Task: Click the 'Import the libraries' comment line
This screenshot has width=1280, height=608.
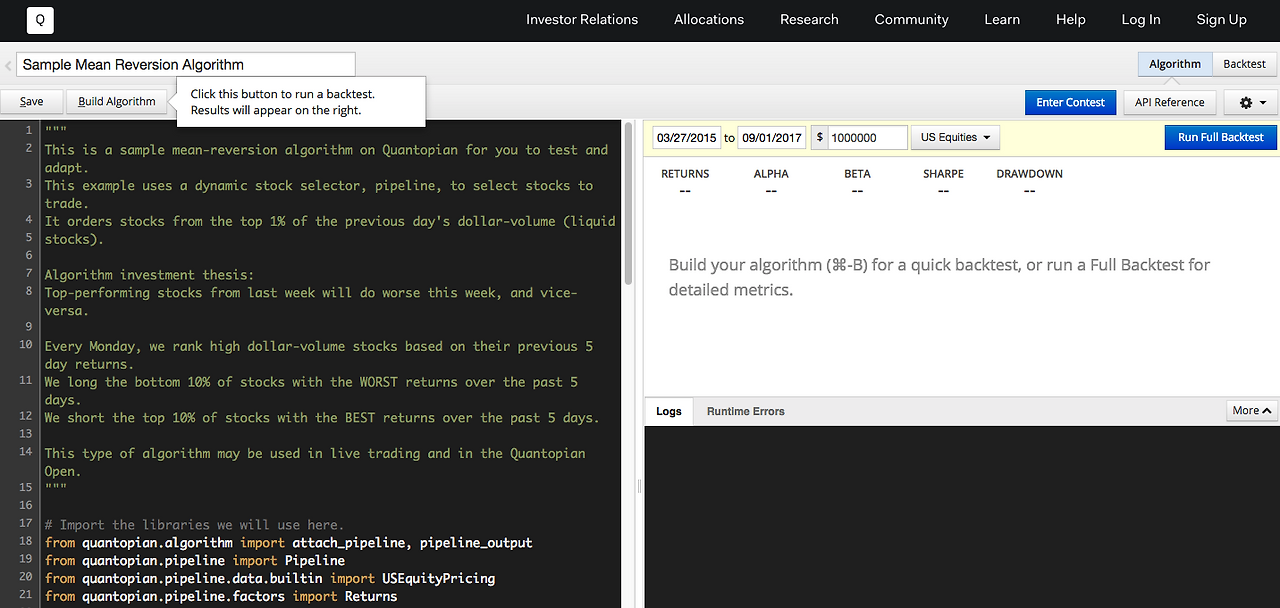Action: coord(194,525)
